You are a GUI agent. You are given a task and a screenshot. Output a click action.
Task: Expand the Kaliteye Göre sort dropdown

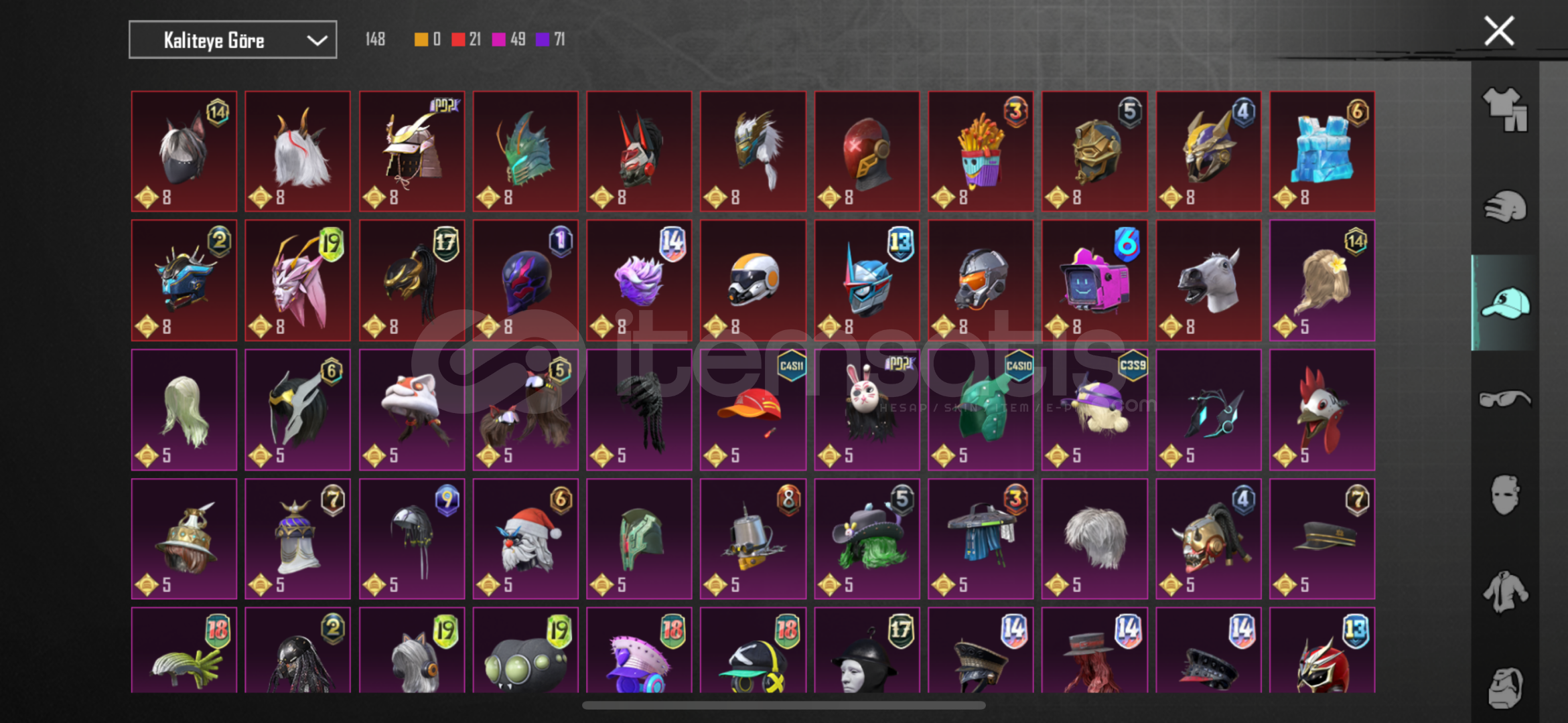pos(232,40)
